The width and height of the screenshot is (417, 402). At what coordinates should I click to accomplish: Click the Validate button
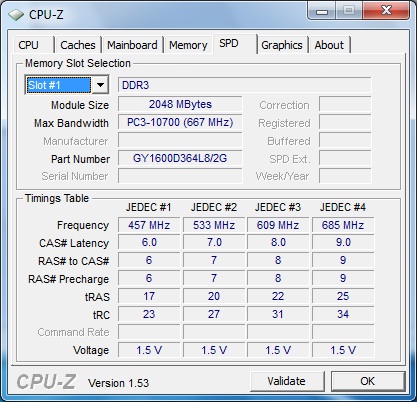(x=287, y=381)
